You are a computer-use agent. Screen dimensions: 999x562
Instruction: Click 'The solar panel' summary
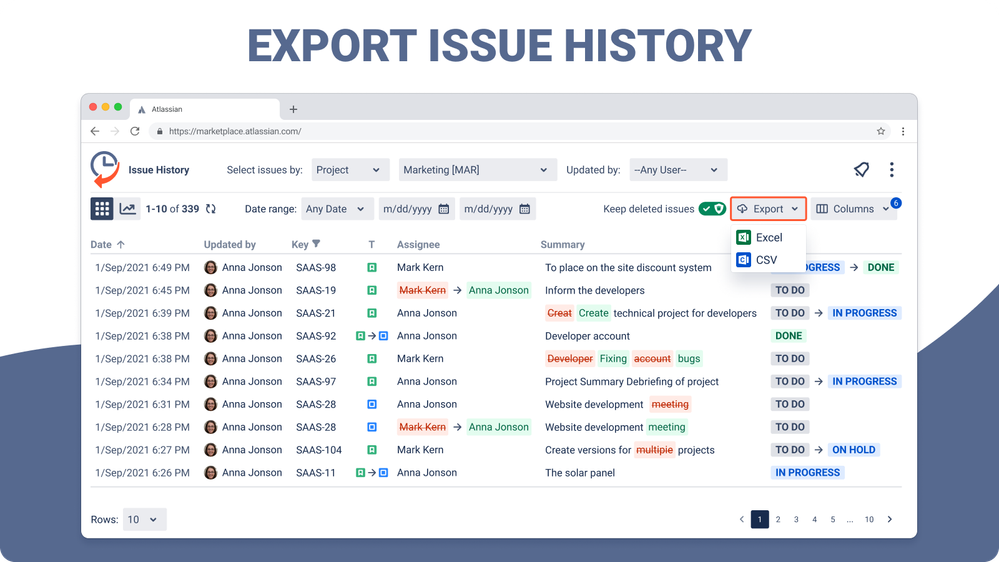580,473
